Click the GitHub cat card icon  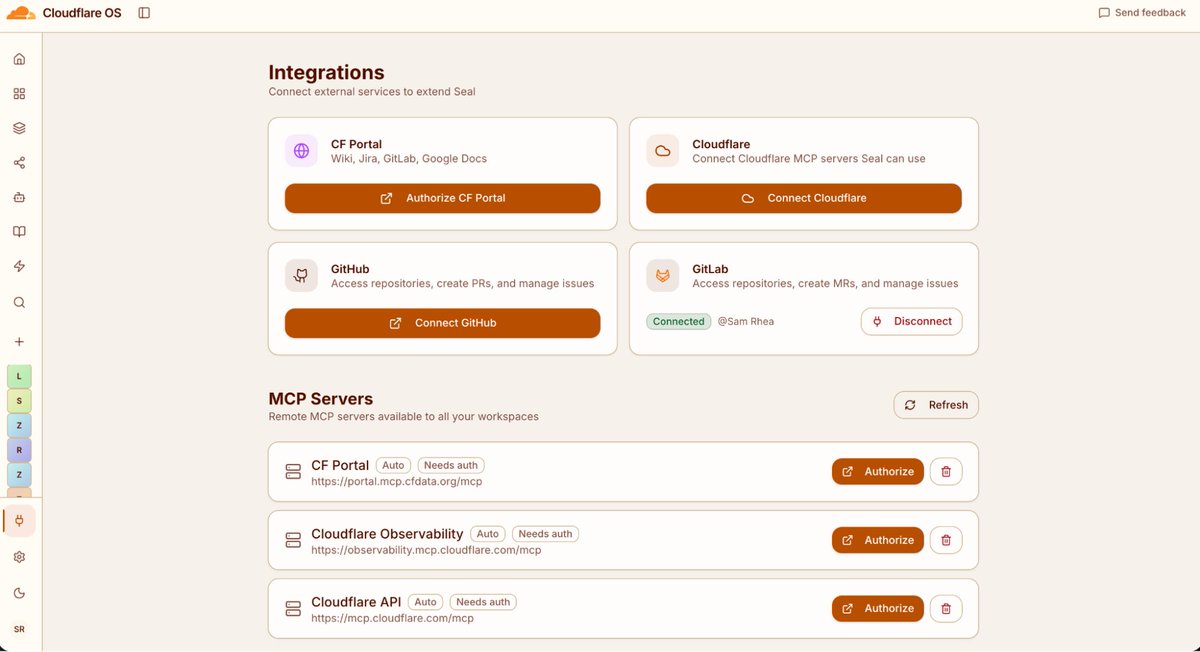click(x=301, y=276)
